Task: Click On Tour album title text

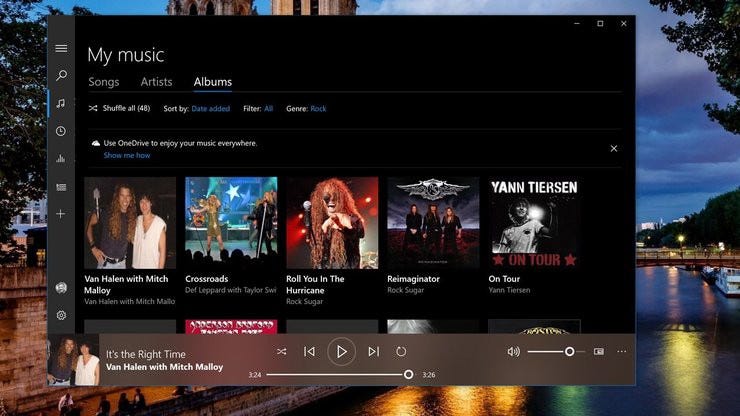Action: click(x=504, y=279)
